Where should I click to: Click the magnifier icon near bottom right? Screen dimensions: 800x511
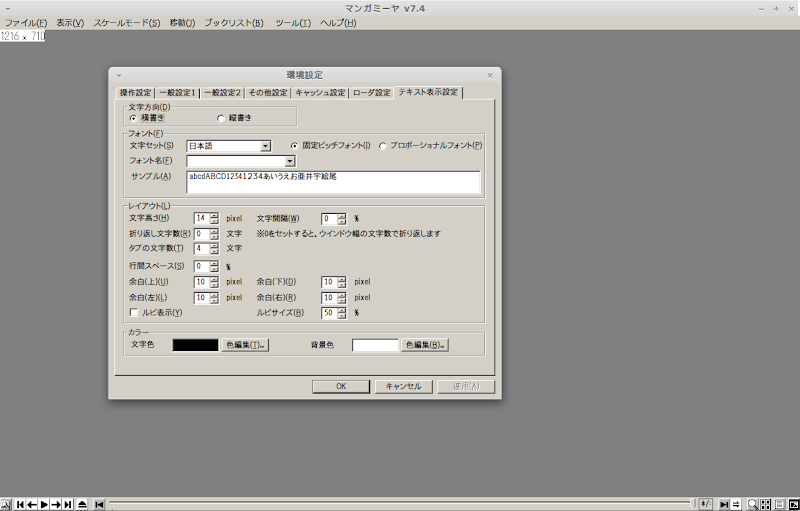coord(753,505)
